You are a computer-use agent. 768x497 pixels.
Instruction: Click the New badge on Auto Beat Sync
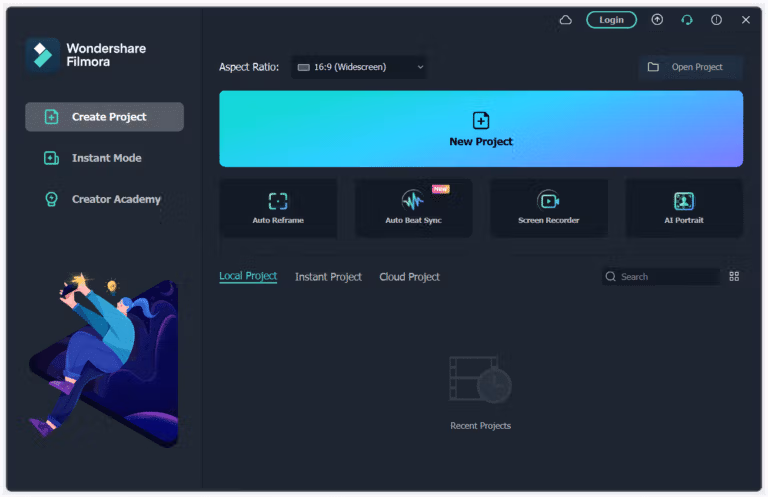pos(440,189)
